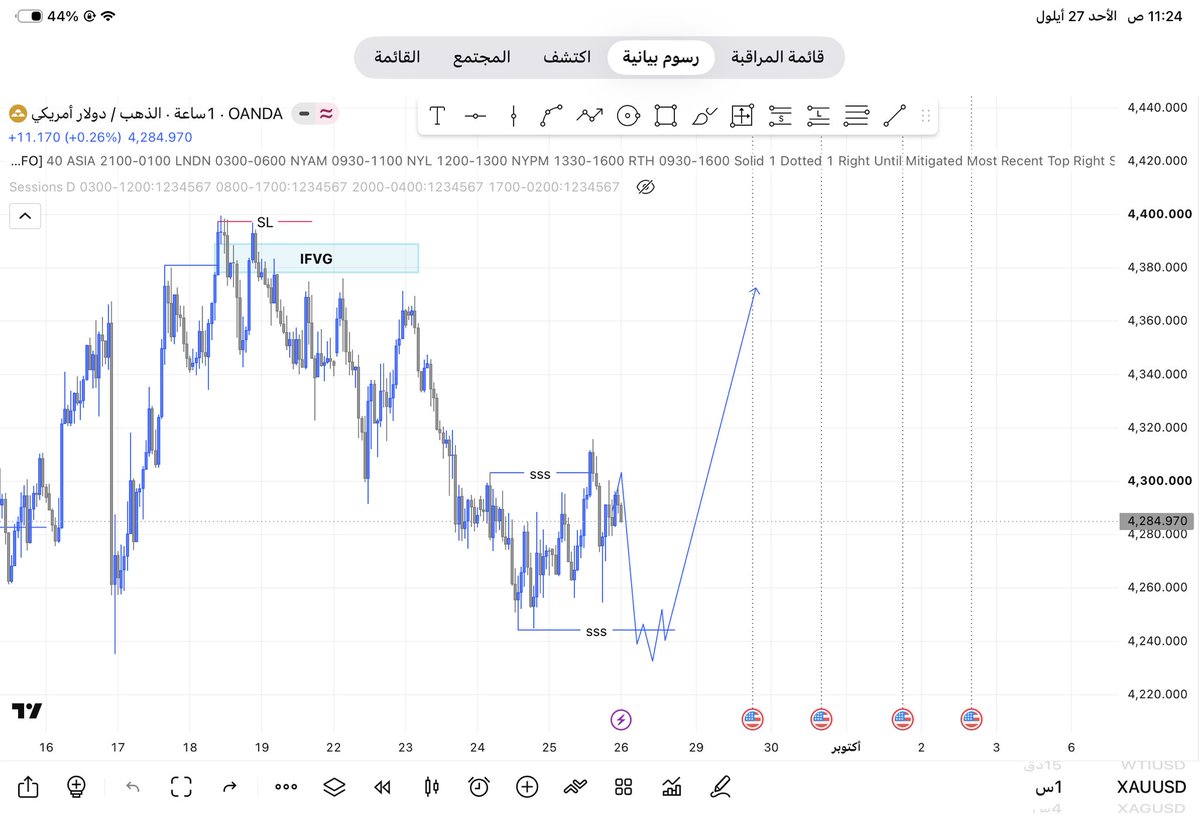Tap the share icon in bottom toolbar
Viewport: 1199px width, 838px height.
(x=28, y=786)
